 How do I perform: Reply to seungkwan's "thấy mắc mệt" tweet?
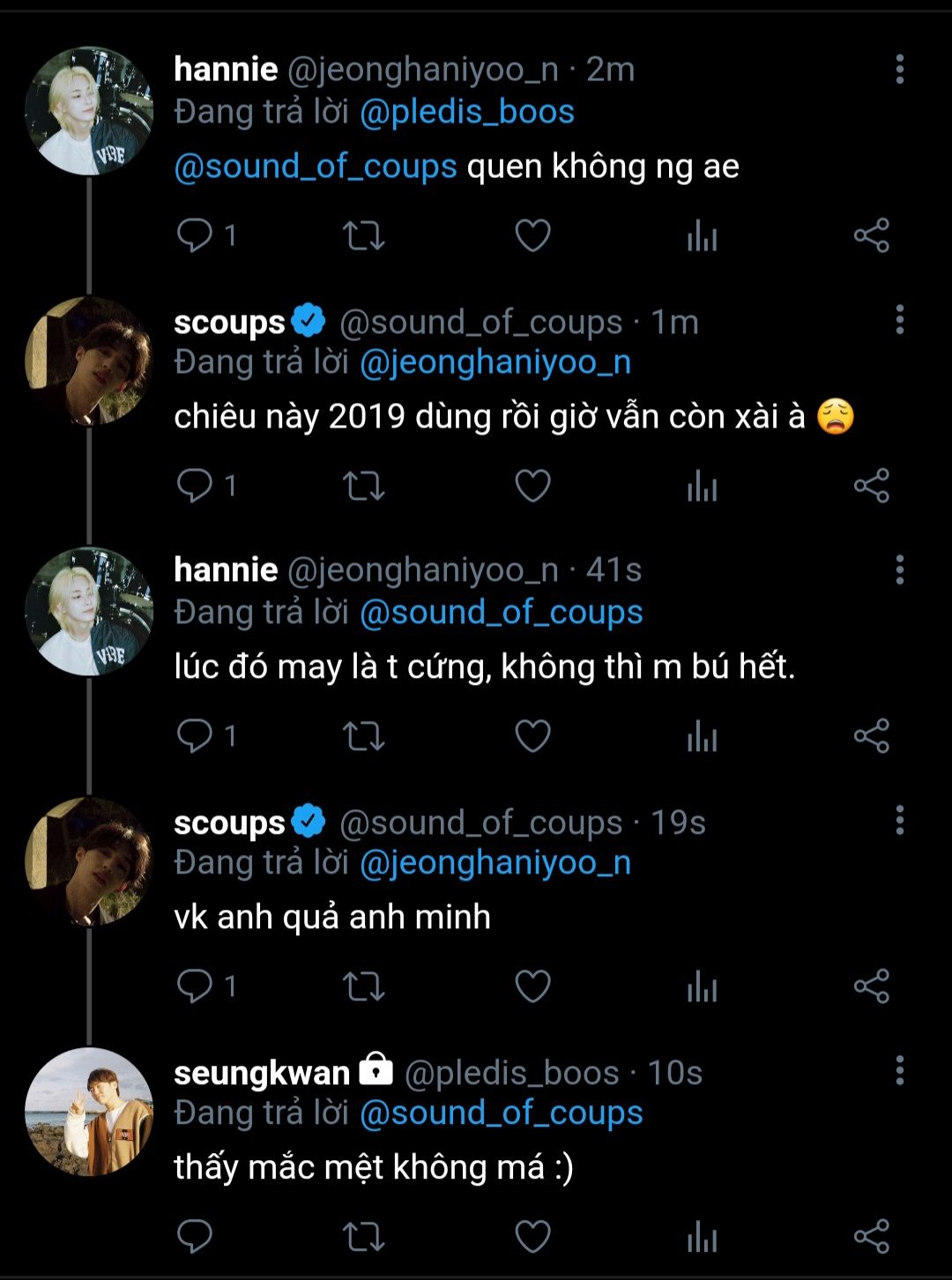tap(195, 1237)
